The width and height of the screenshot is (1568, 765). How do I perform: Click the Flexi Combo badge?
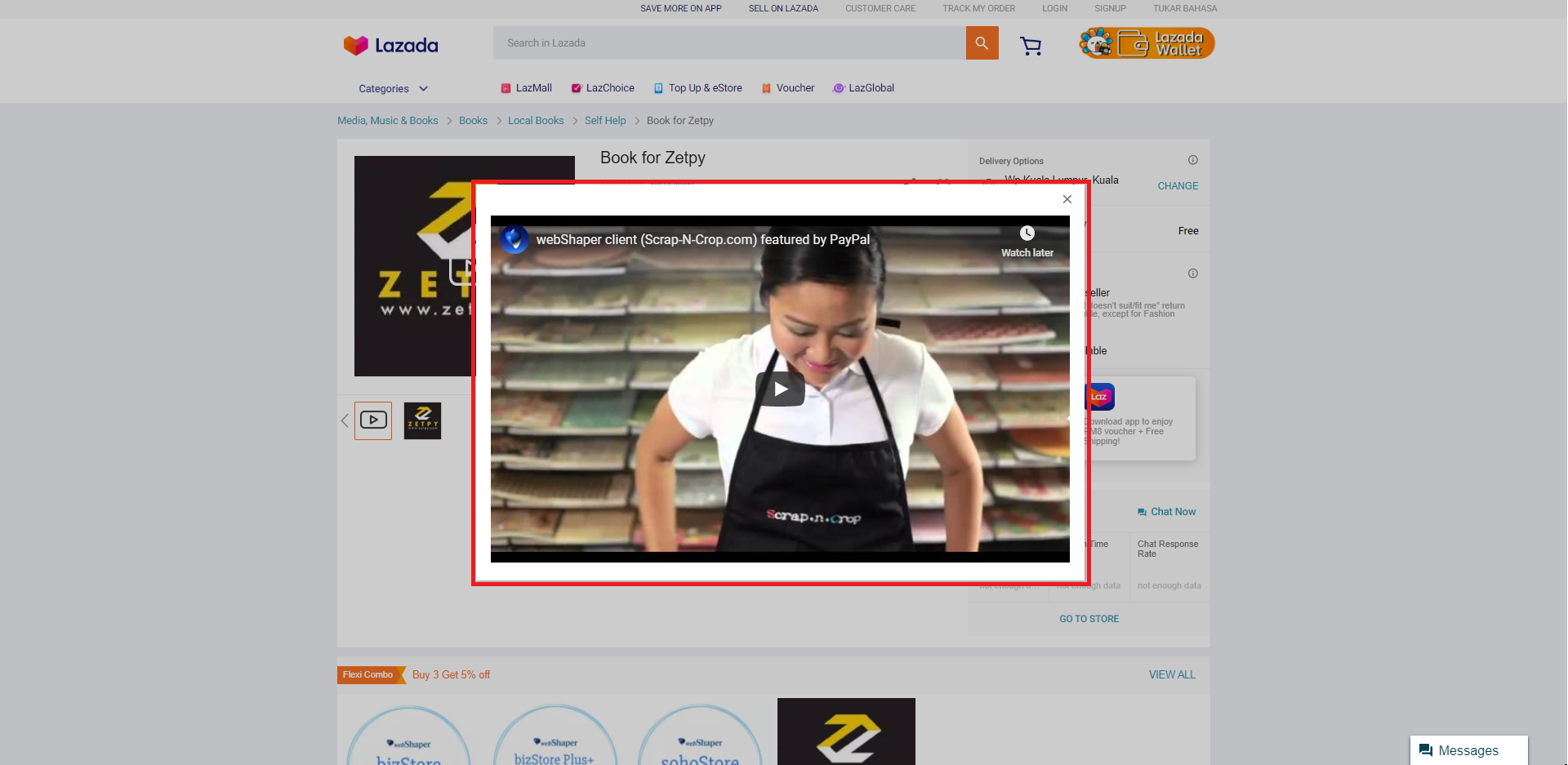tap(371, 675)
